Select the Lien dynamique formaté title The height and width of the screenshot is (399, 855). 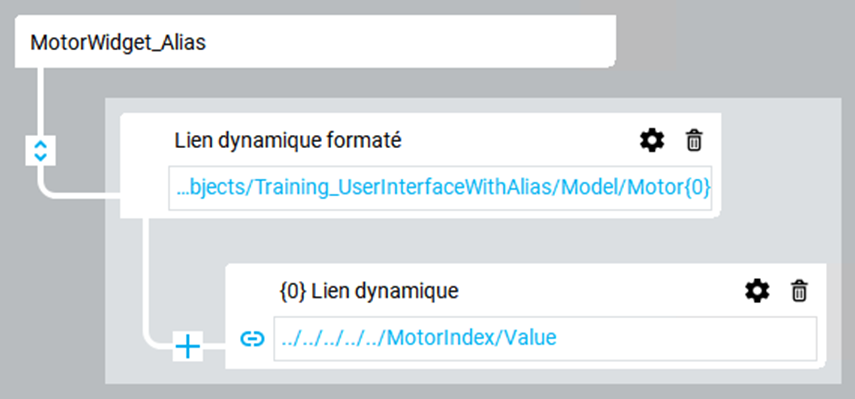point(288,141)
